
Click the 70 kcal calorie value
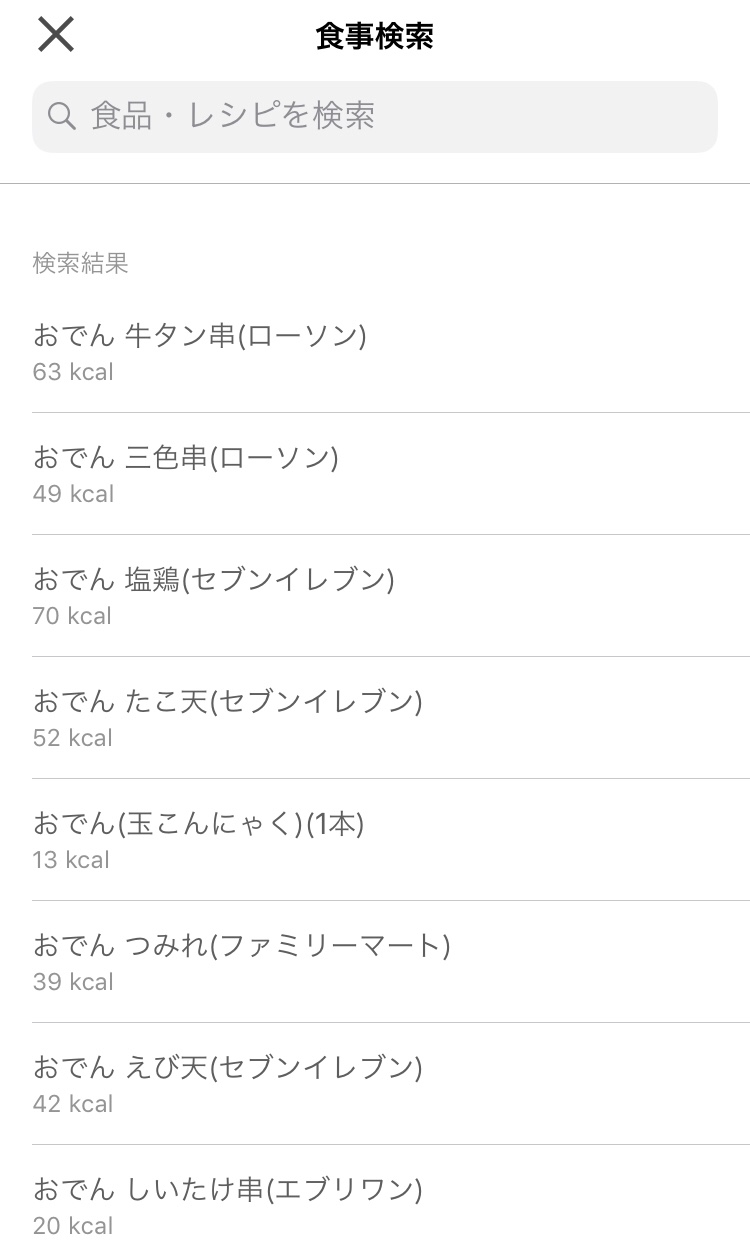tap(72, 616)
